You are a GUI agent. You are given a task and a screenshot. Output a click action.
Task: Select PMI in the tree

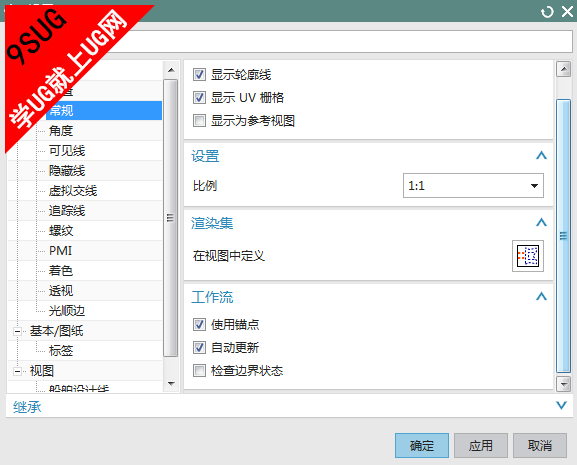coord(60,251)
